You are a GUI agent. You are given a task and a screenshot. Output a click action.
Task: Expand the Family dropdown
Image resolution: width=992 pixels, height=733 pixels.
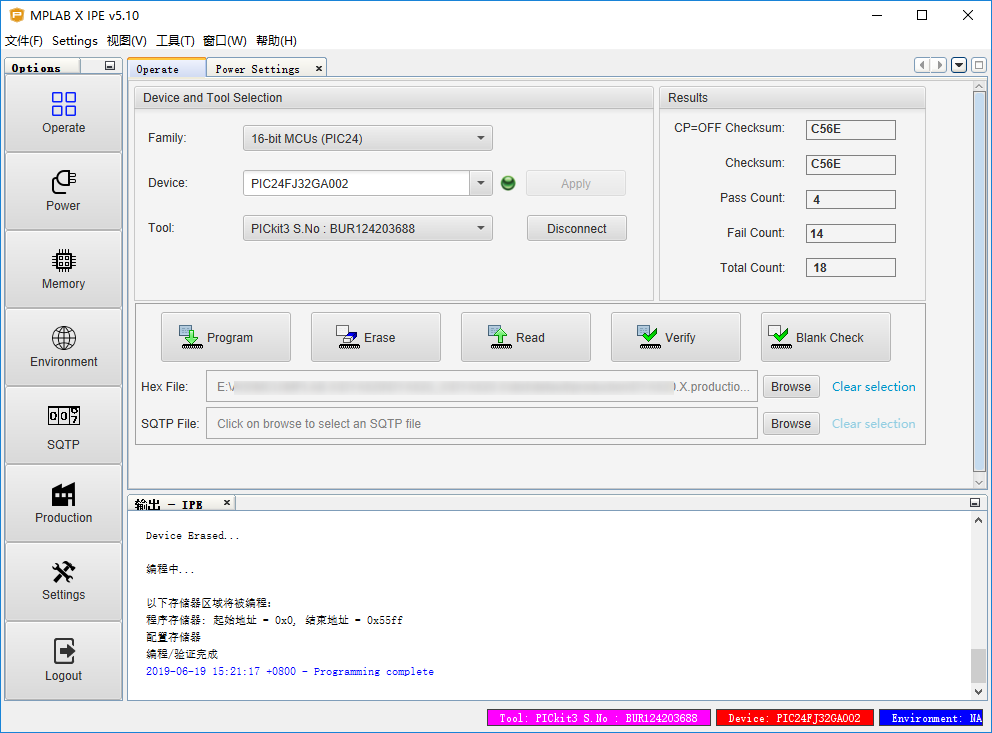pyautogui.click(x=481, y=138)
